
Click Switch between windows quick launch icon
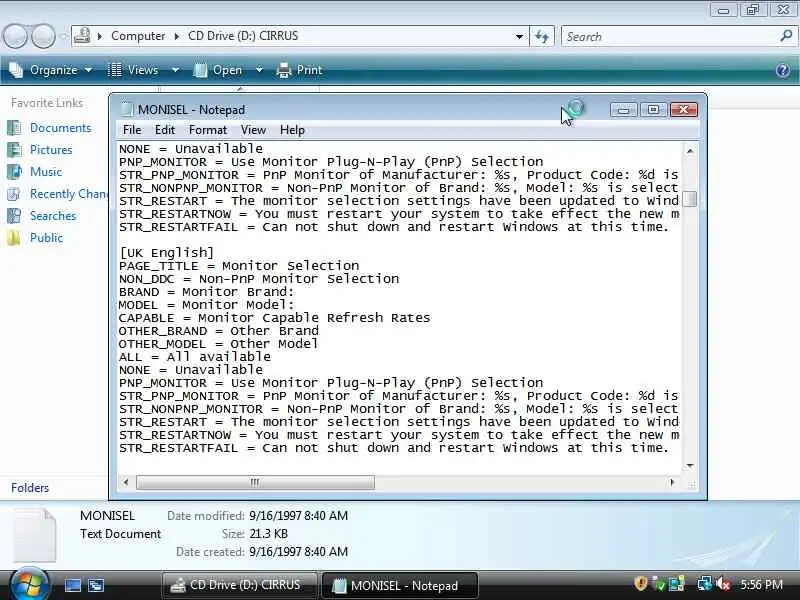coord(96,585)
